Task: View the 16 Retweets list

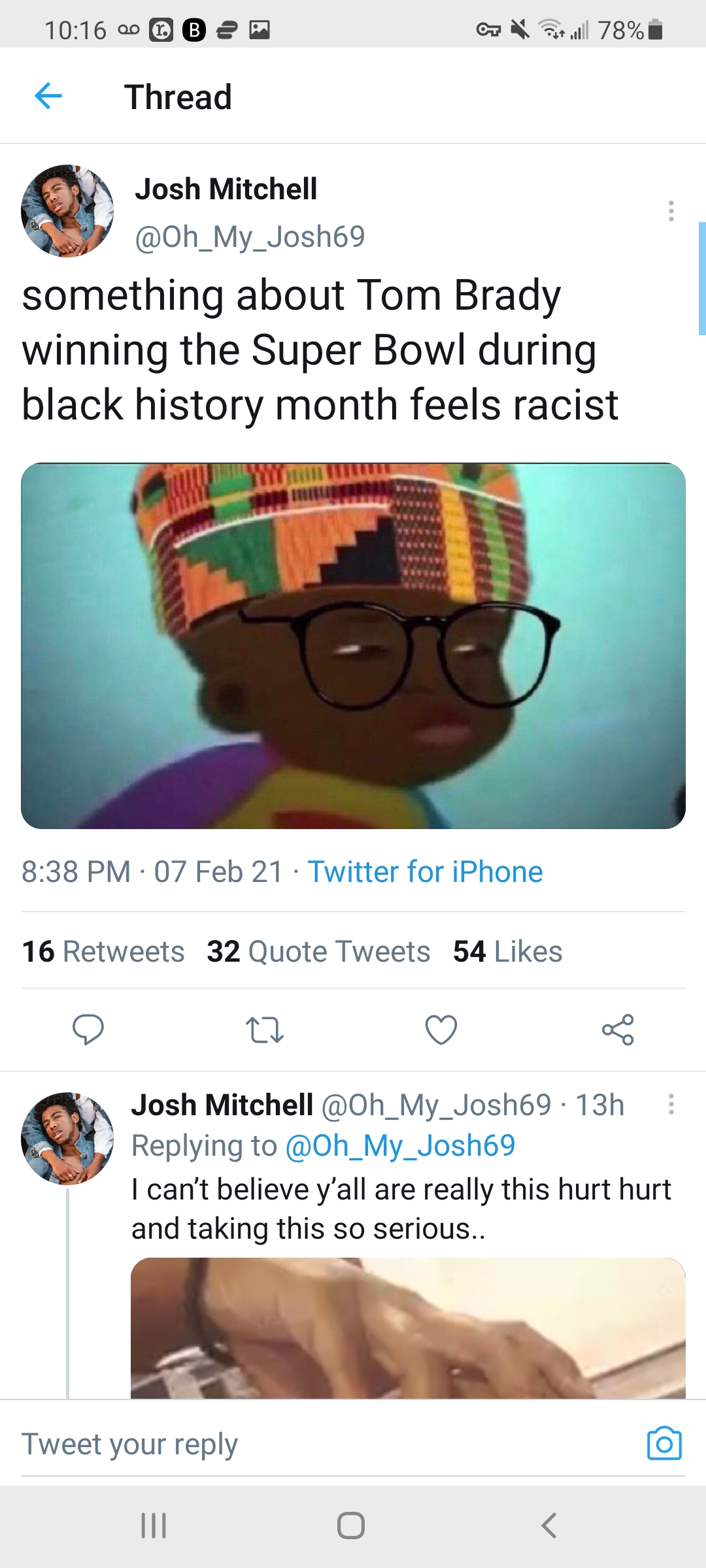Action: 103,951
